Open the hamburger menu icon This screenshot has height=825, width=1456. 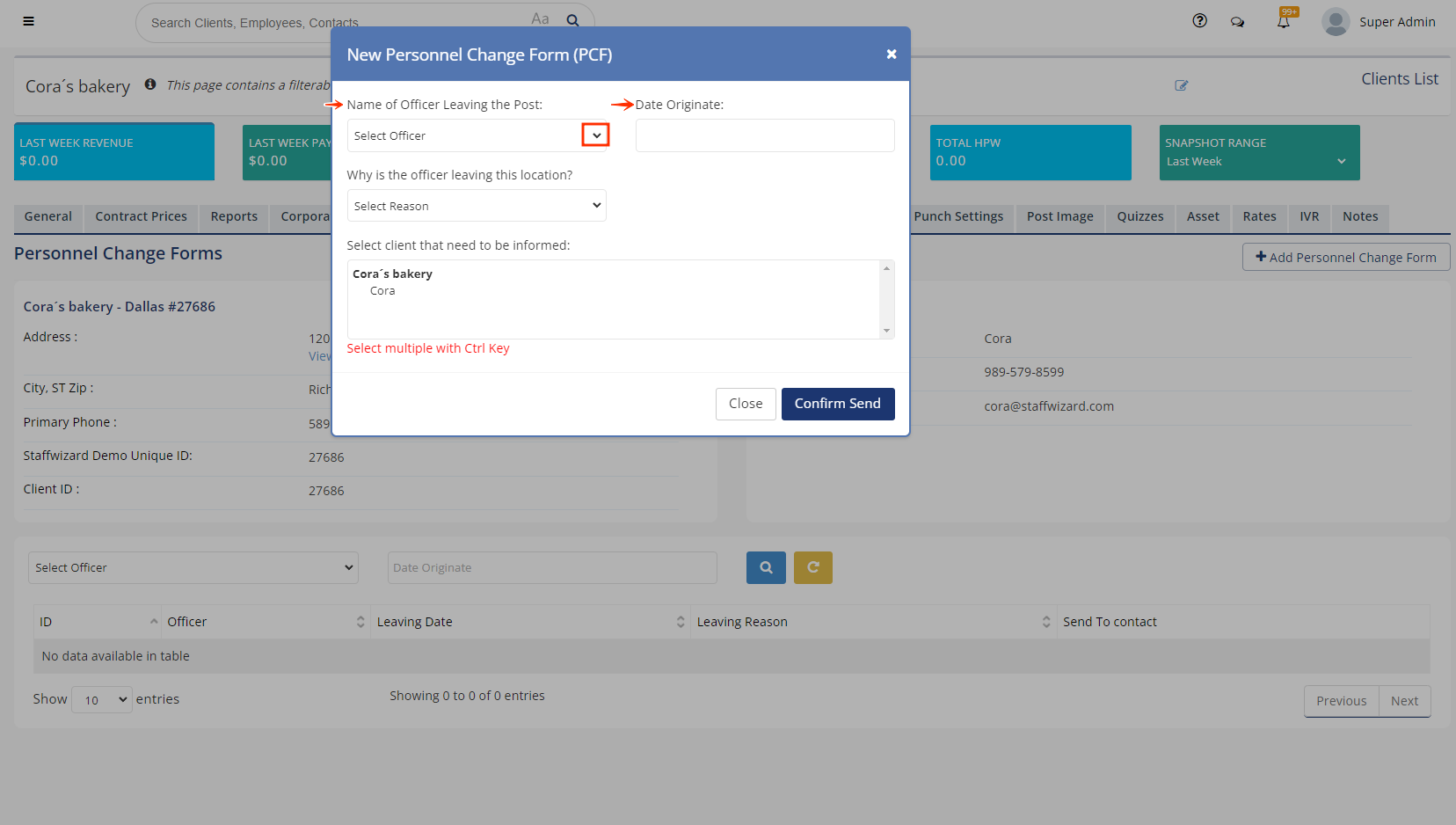click(28, 21)
